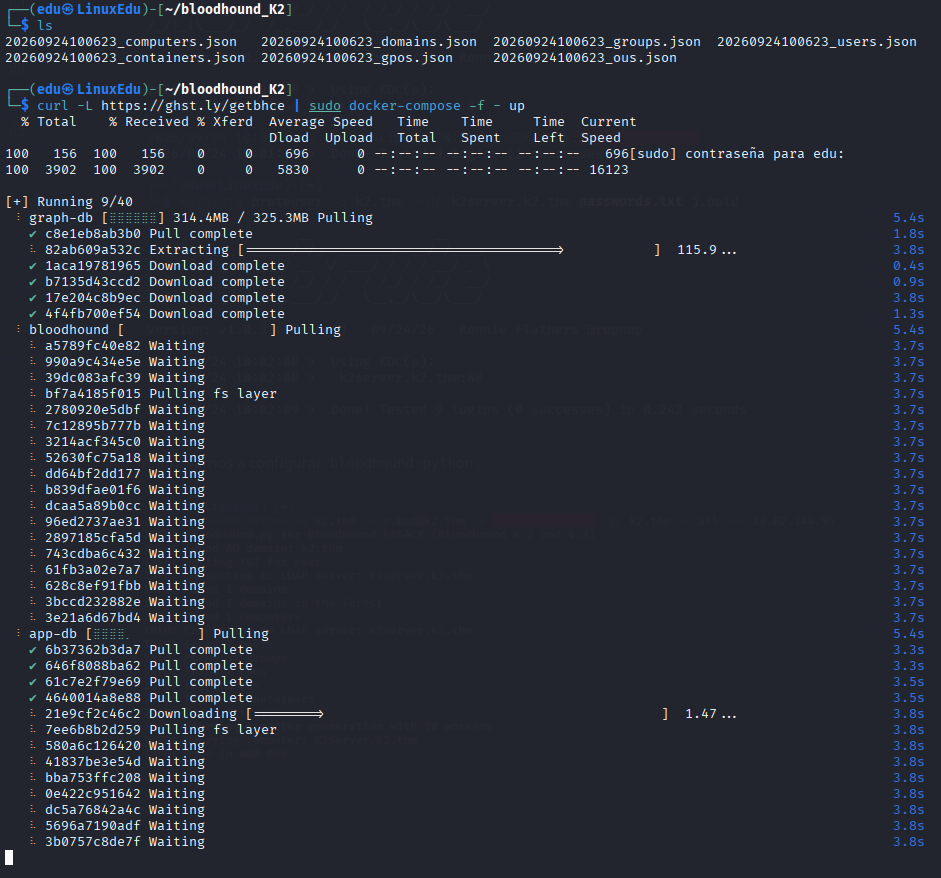Click the 20260924100623_ous.json file name

click(585, 58)
